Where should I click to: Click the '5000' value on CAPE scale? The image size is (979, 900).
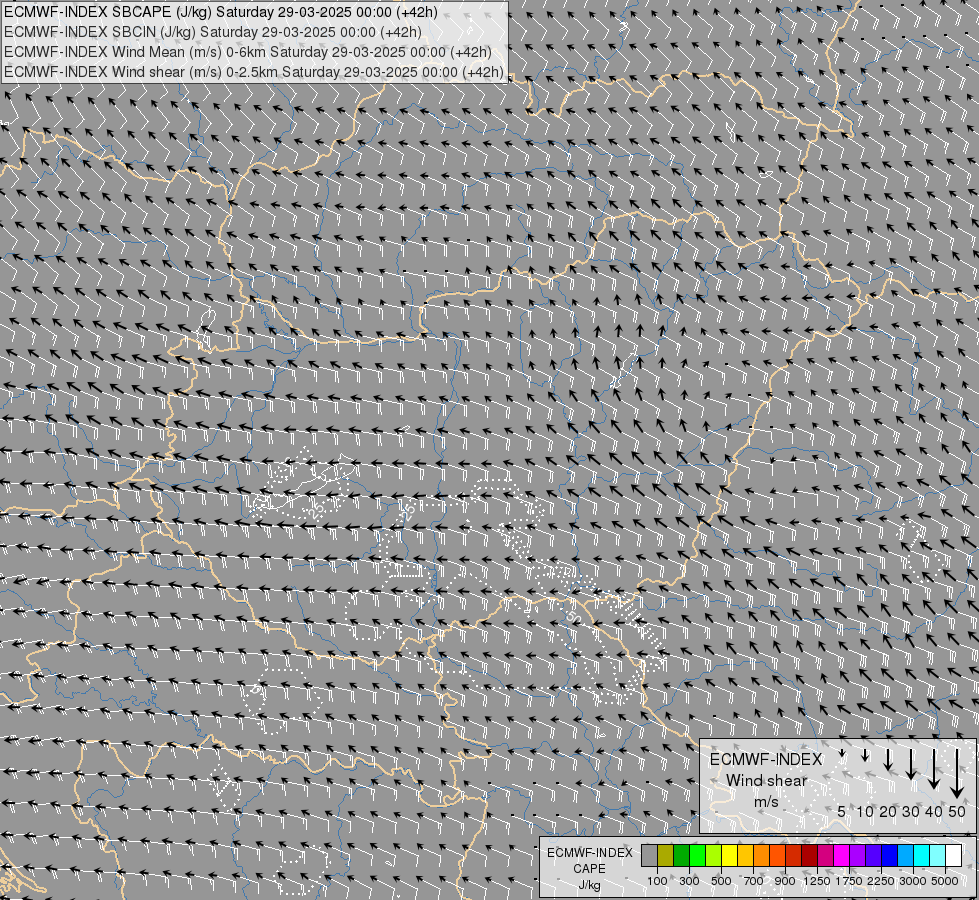944,881
